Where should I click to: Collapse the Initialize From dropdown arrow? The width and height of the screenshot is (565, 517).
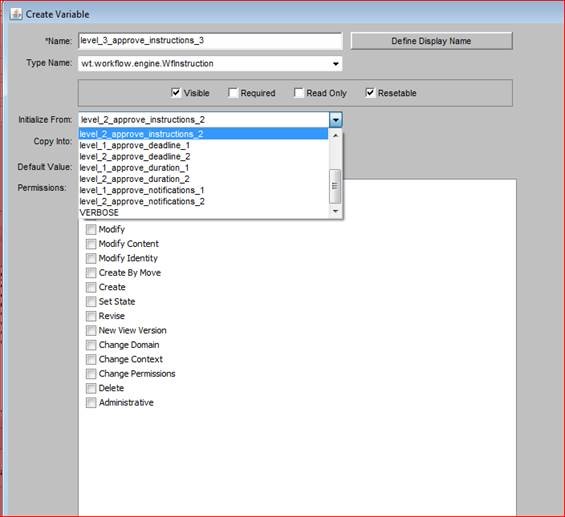coord(335,120)
